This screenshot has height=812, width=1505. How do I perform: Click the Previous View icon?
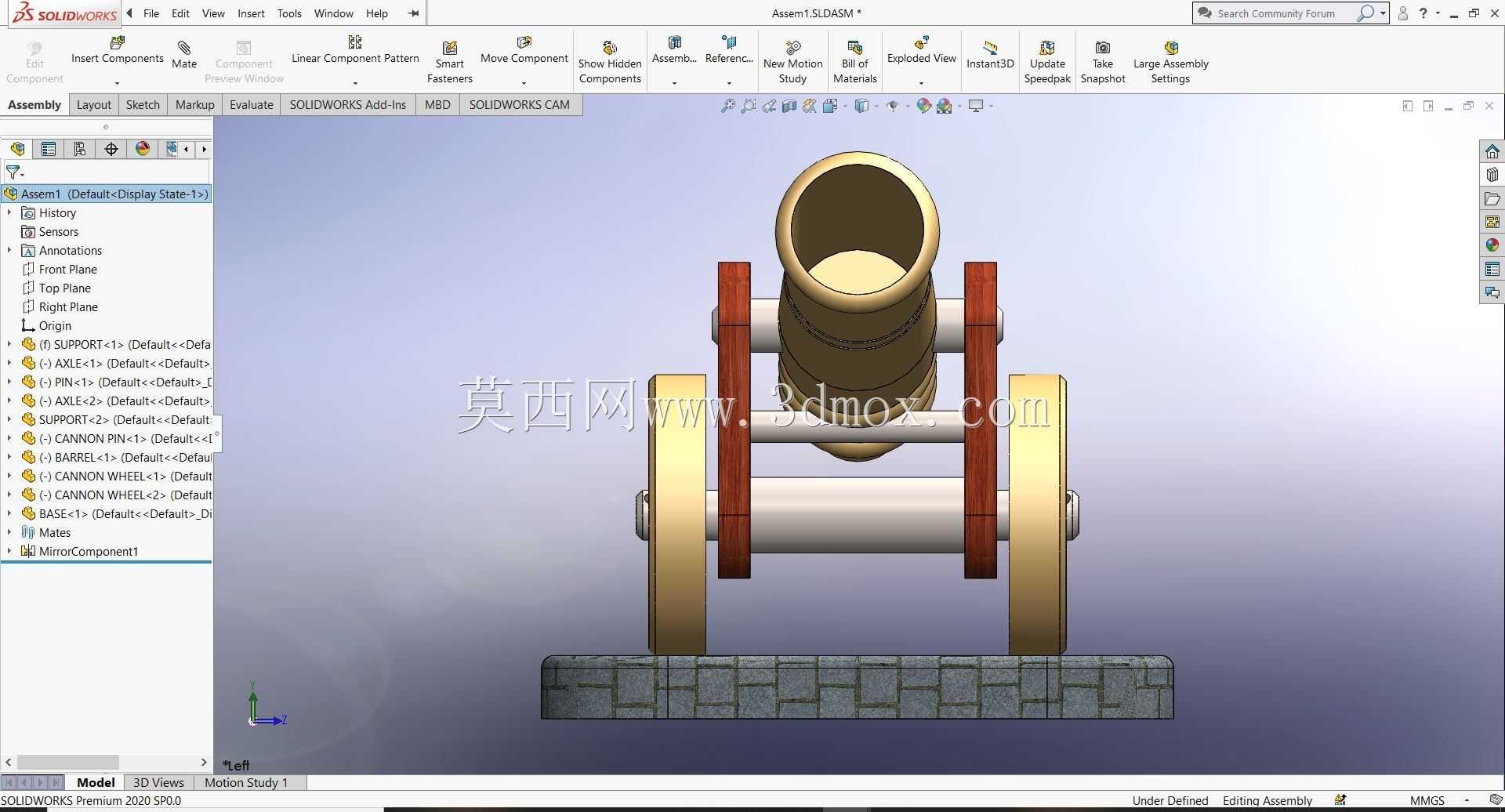tap(769, 106)
